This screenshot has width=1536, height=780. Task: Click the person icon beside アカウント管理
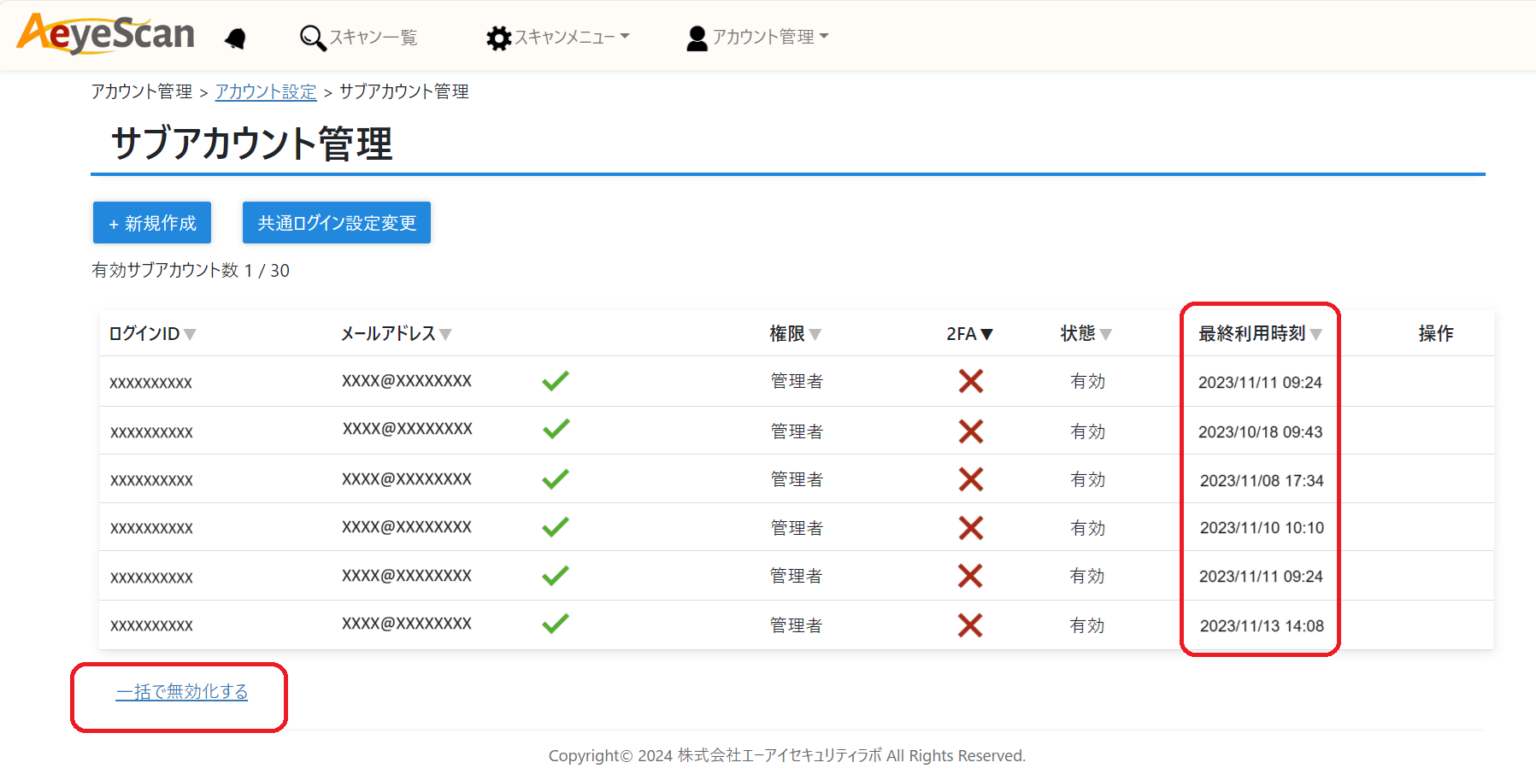click(696, 37)
